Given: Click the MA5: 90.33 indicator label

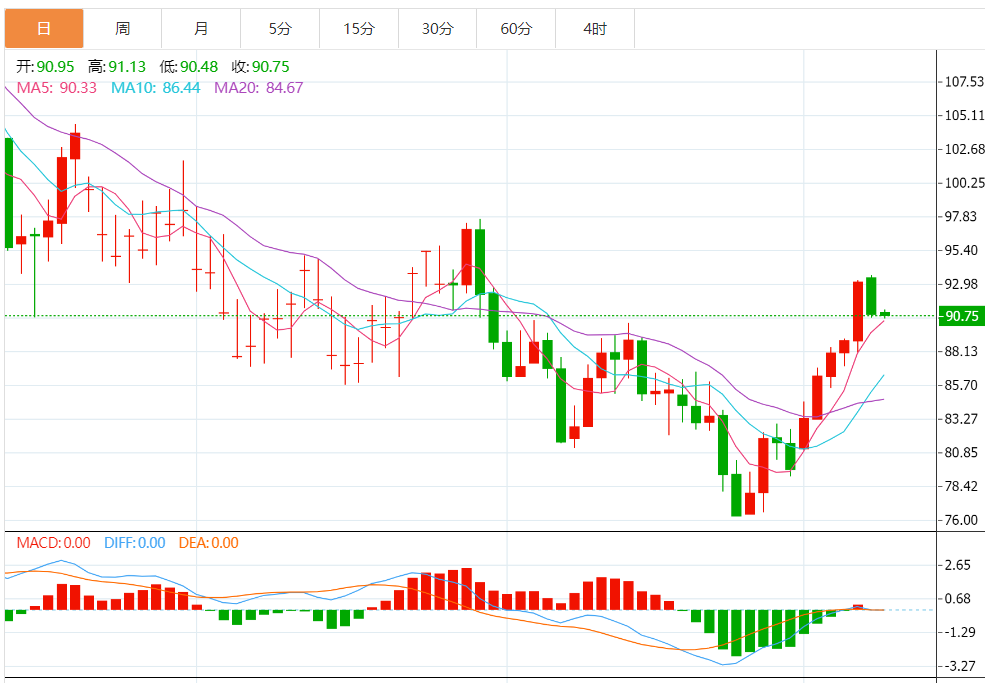Looking at the screenshot, I should 57,87.
